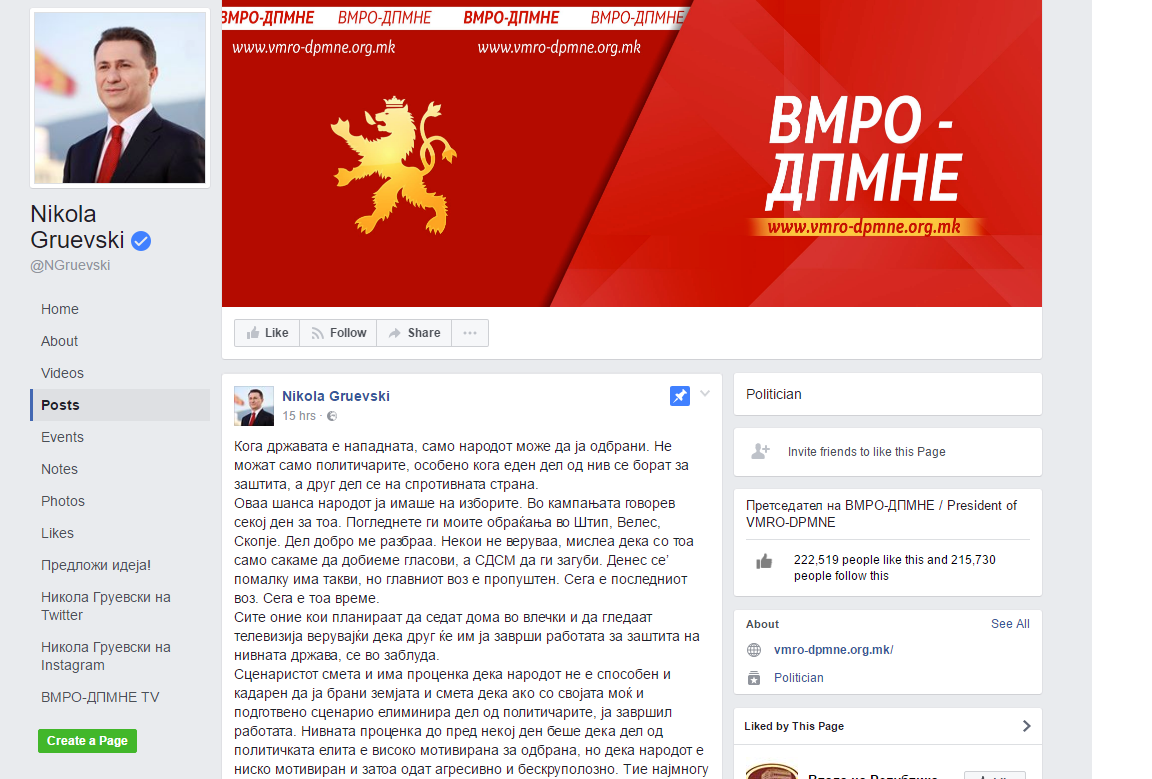Expand the Liked by This Page chevron
The width and height of the screenshot is (1152, 779).
(1026, 726)
